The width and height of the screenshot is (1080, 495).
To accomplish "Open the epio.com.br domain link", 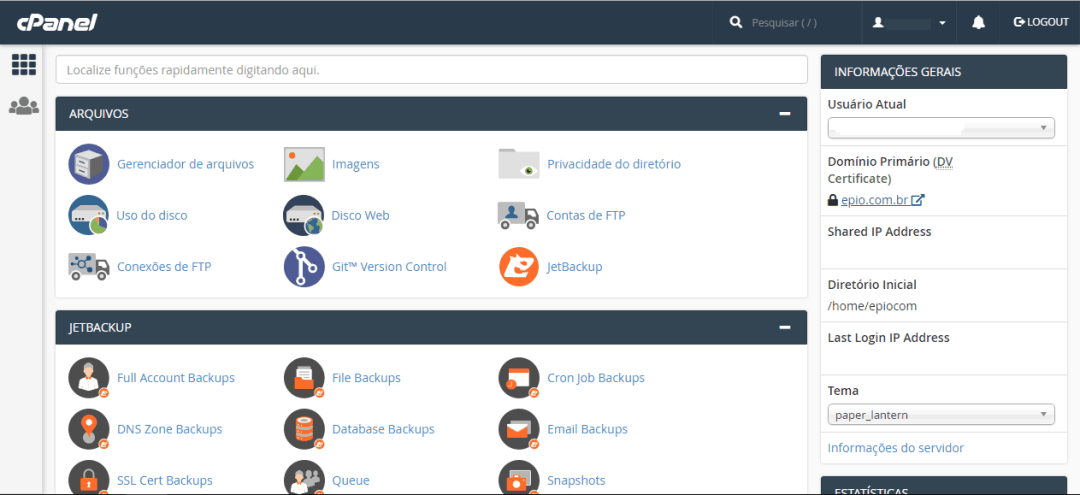I will [x=874, y=200].
